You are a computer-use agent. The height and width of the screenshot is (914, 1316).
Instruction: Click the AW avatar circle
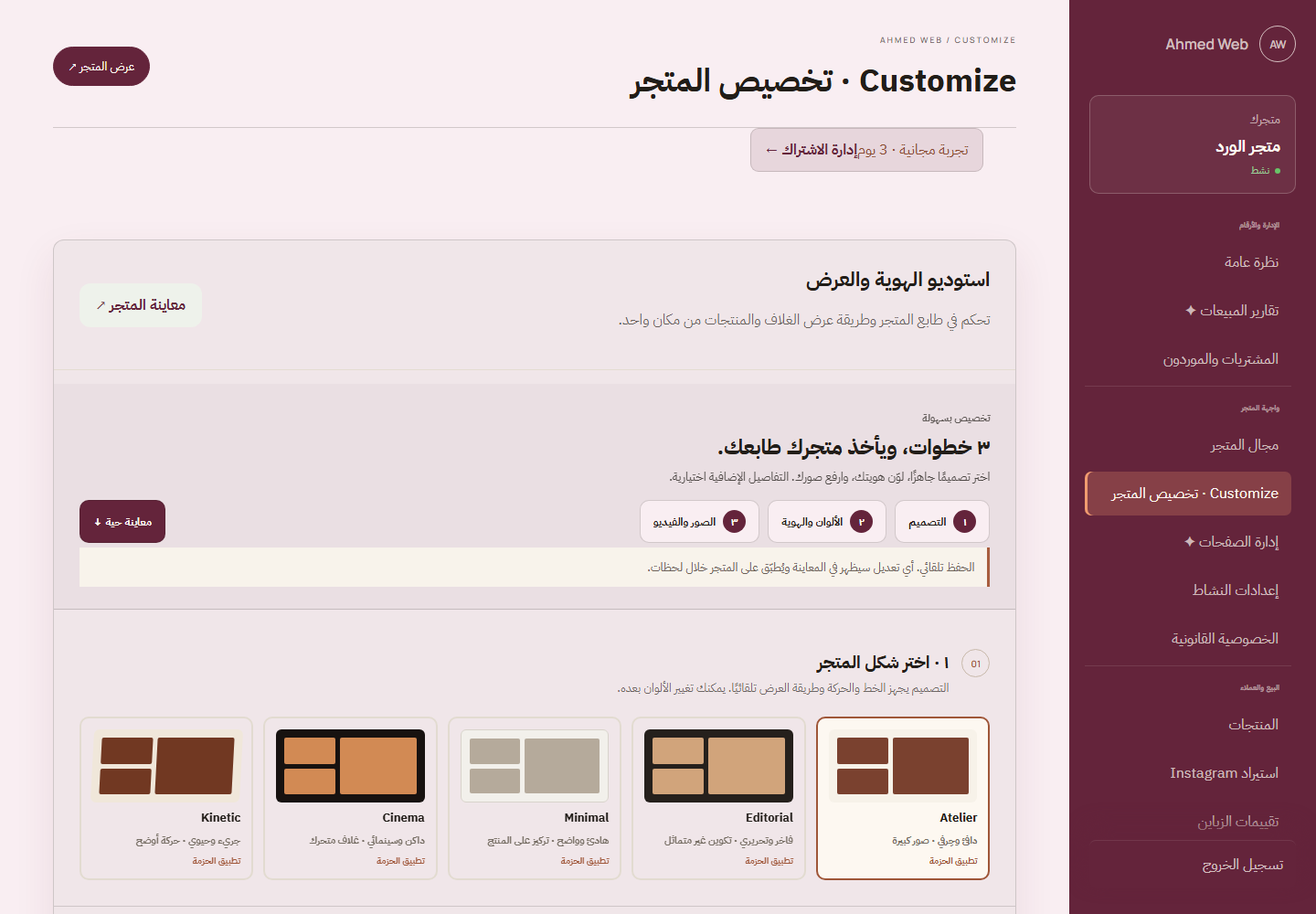(x=1278, y=44)
